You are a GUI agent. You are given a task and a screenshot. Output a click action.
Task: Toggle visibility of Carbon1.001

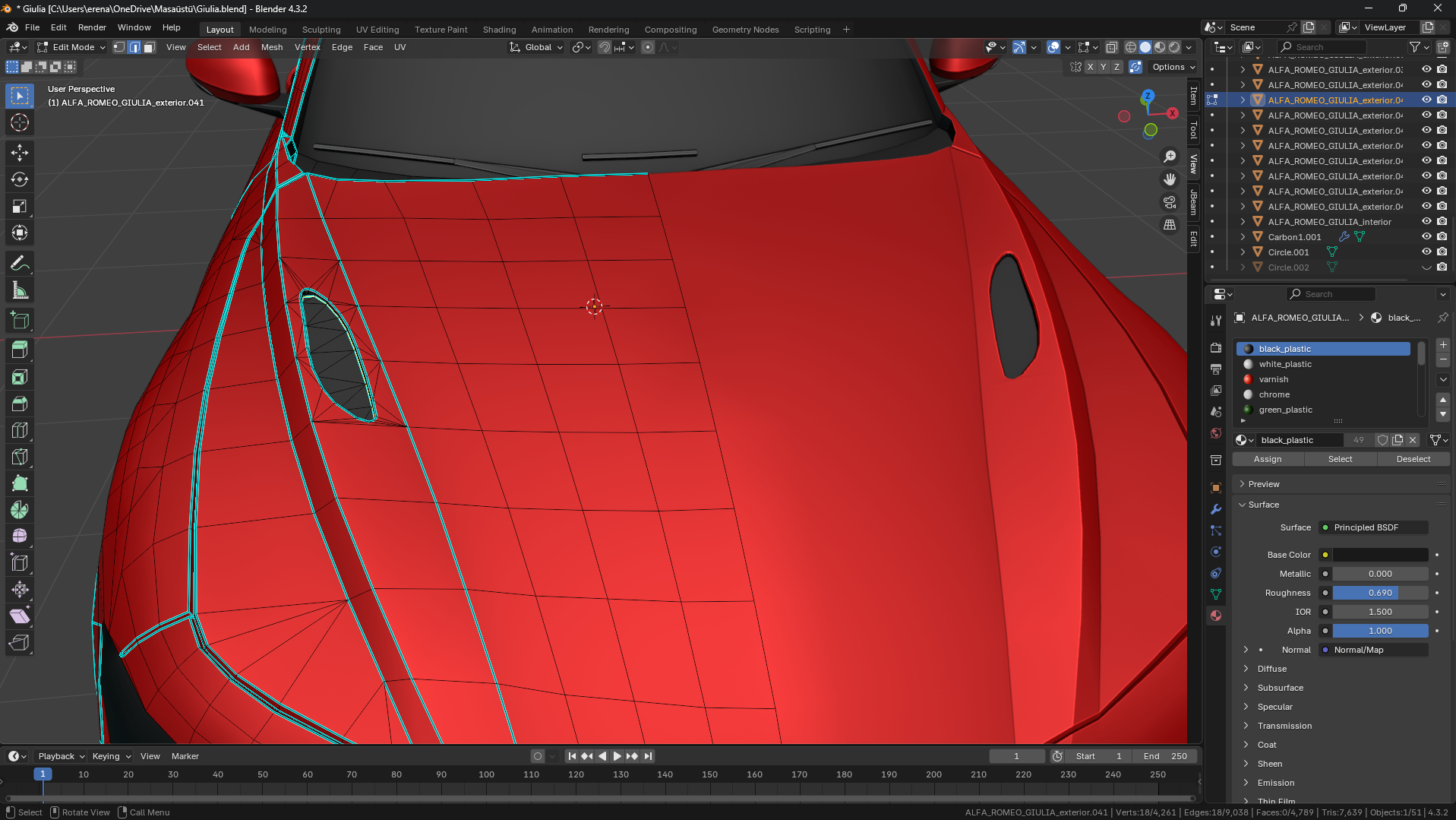click(x=1426, y=237)
